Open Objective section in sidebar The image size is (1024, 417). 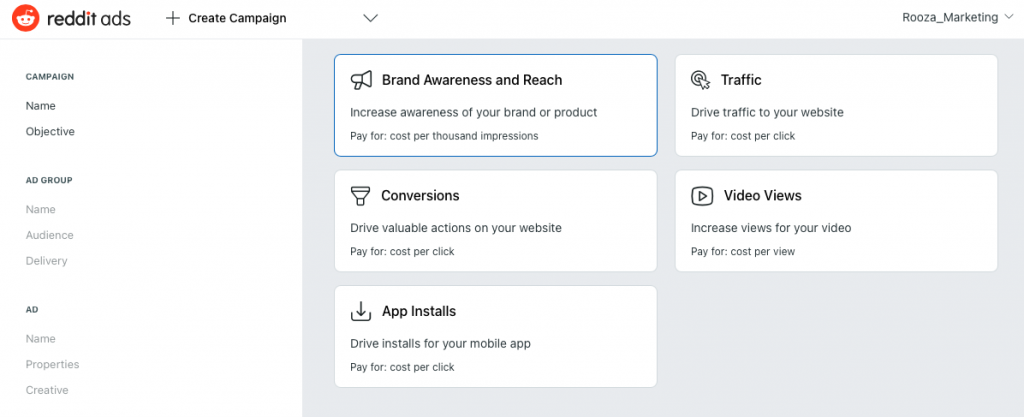point(50,131)
